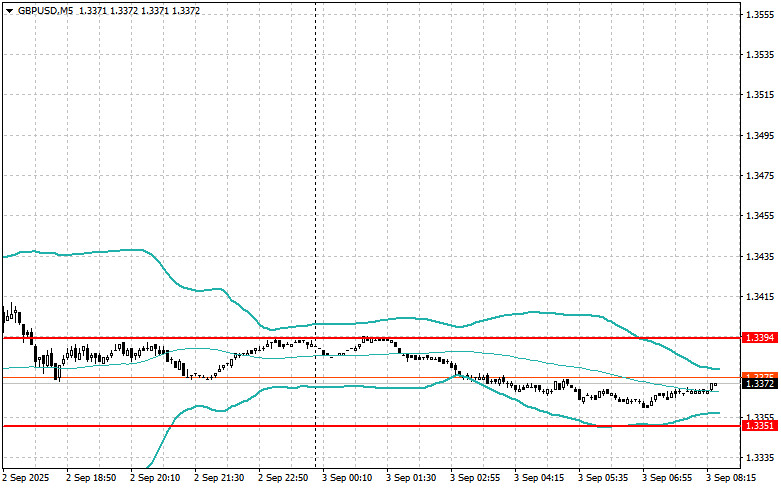781x489 pixels.
Task: Click the 2 Sep 18:50 time label
Action: coord(91,478)
